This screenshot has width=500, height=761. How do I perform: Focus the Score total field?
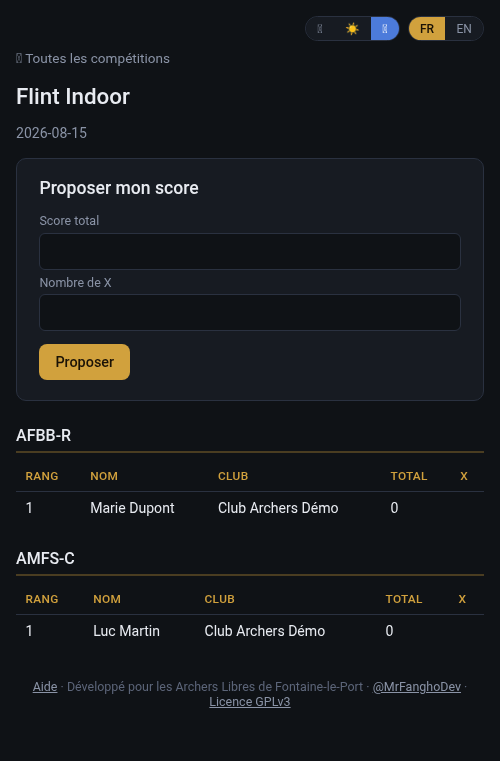tap(250, 251)
